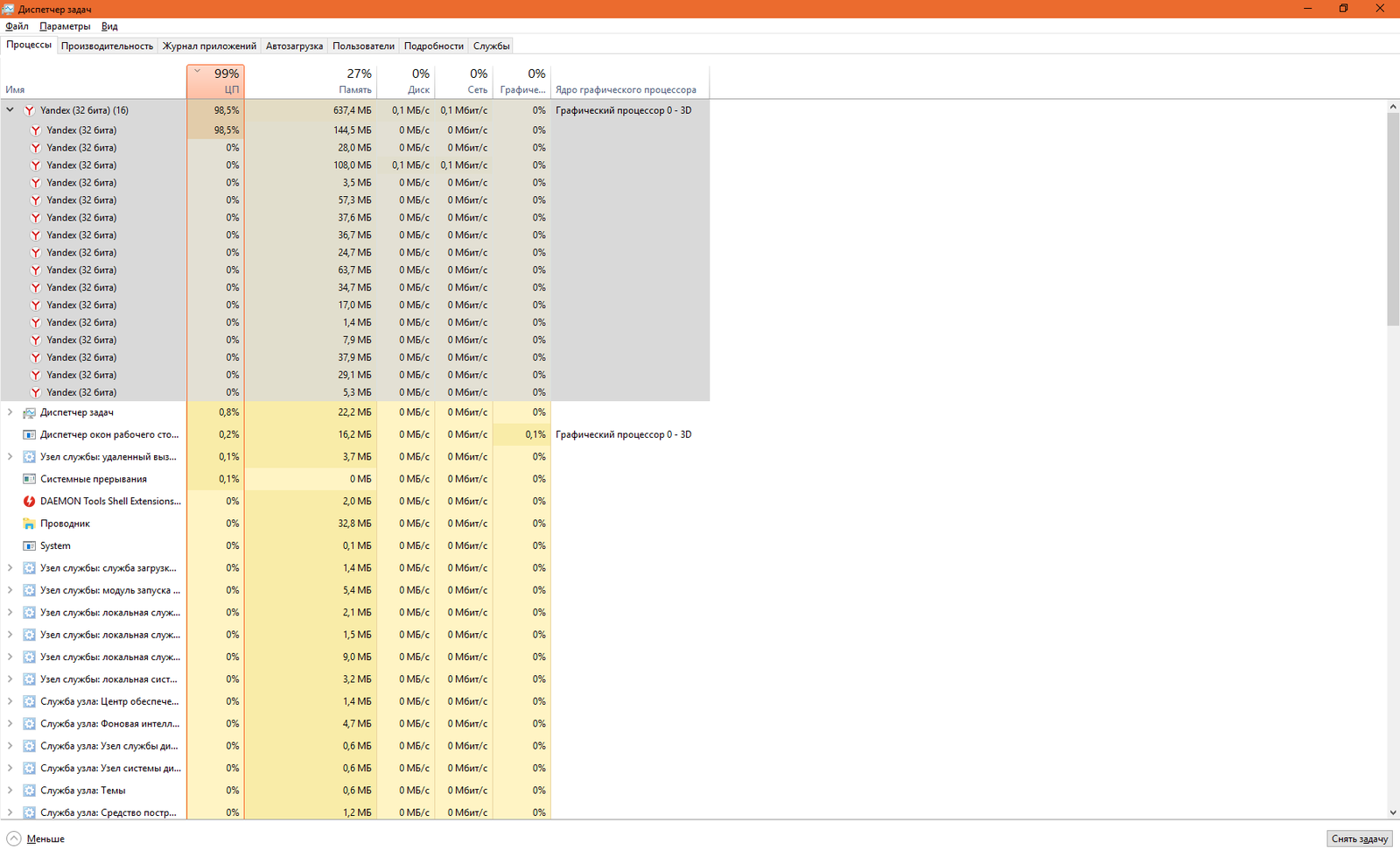Image resolution: width=1400 pixels, height=858 pixels.
Task: Sort by the Сеть column header
Action: tap(464, 81)
